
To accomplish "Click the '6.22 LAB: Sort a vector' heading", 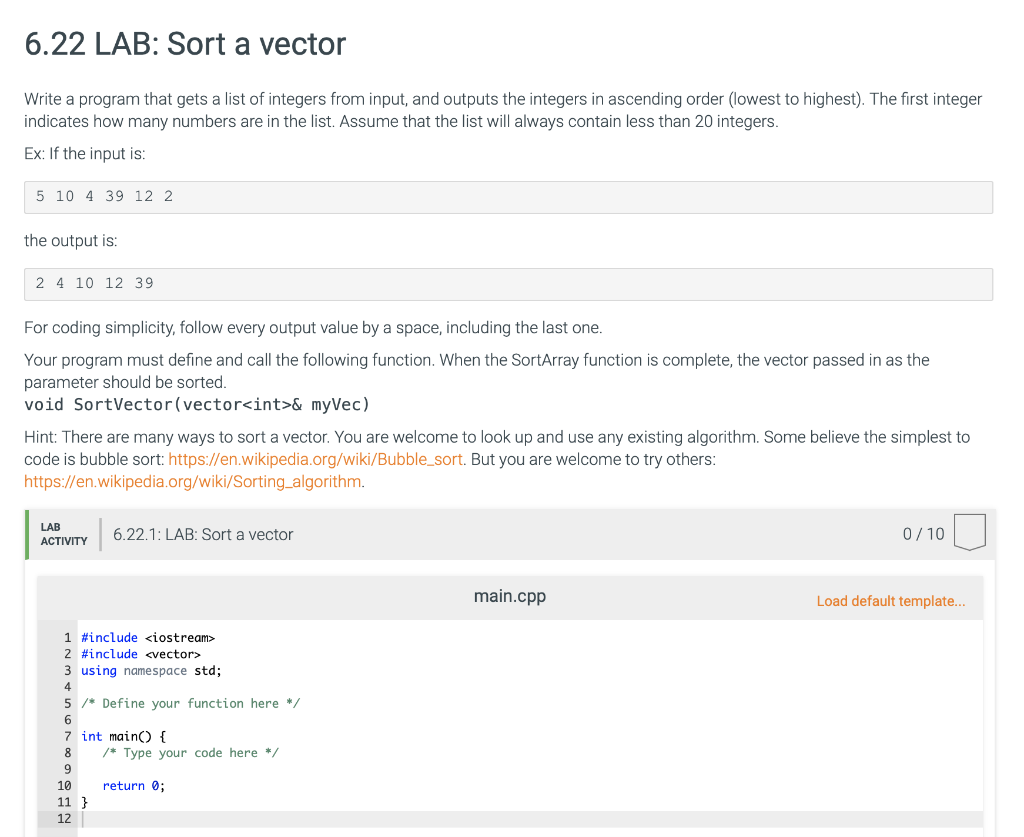I will [x=185, y=44].
